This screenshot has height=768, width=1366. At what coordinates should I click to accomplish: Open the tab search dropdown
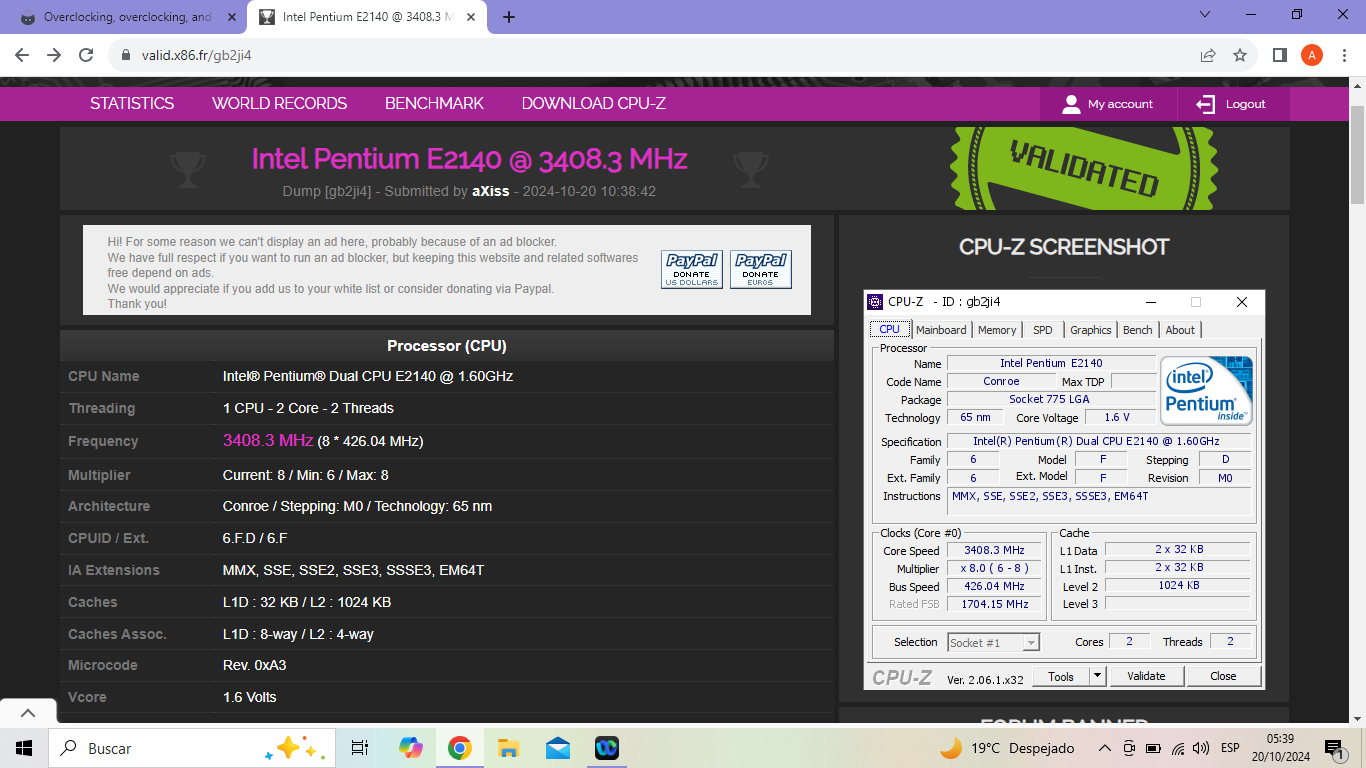click(x=1205, y=15)
